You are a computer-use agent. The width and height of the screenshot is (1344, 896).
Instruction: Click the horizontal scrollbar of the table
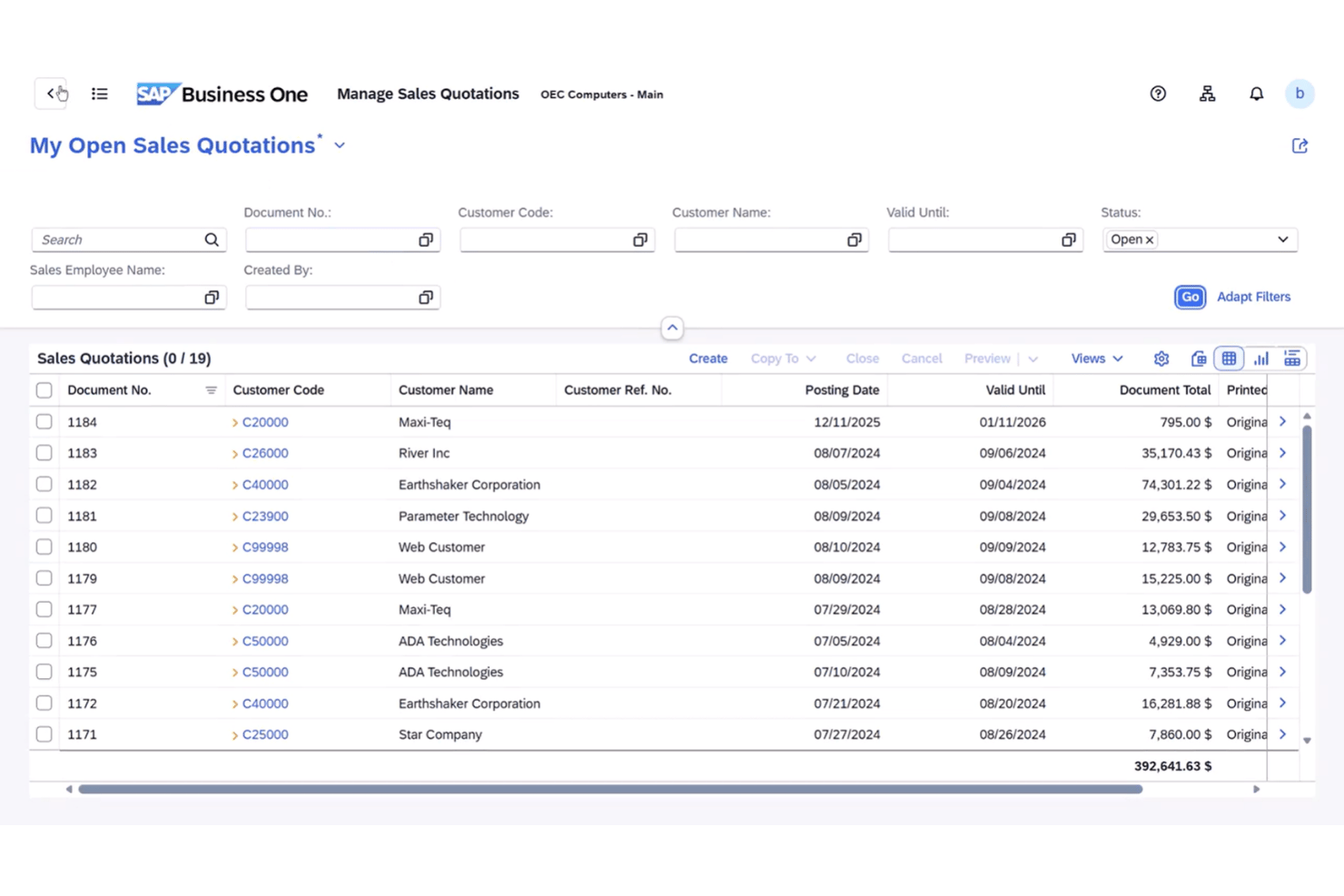610,789
